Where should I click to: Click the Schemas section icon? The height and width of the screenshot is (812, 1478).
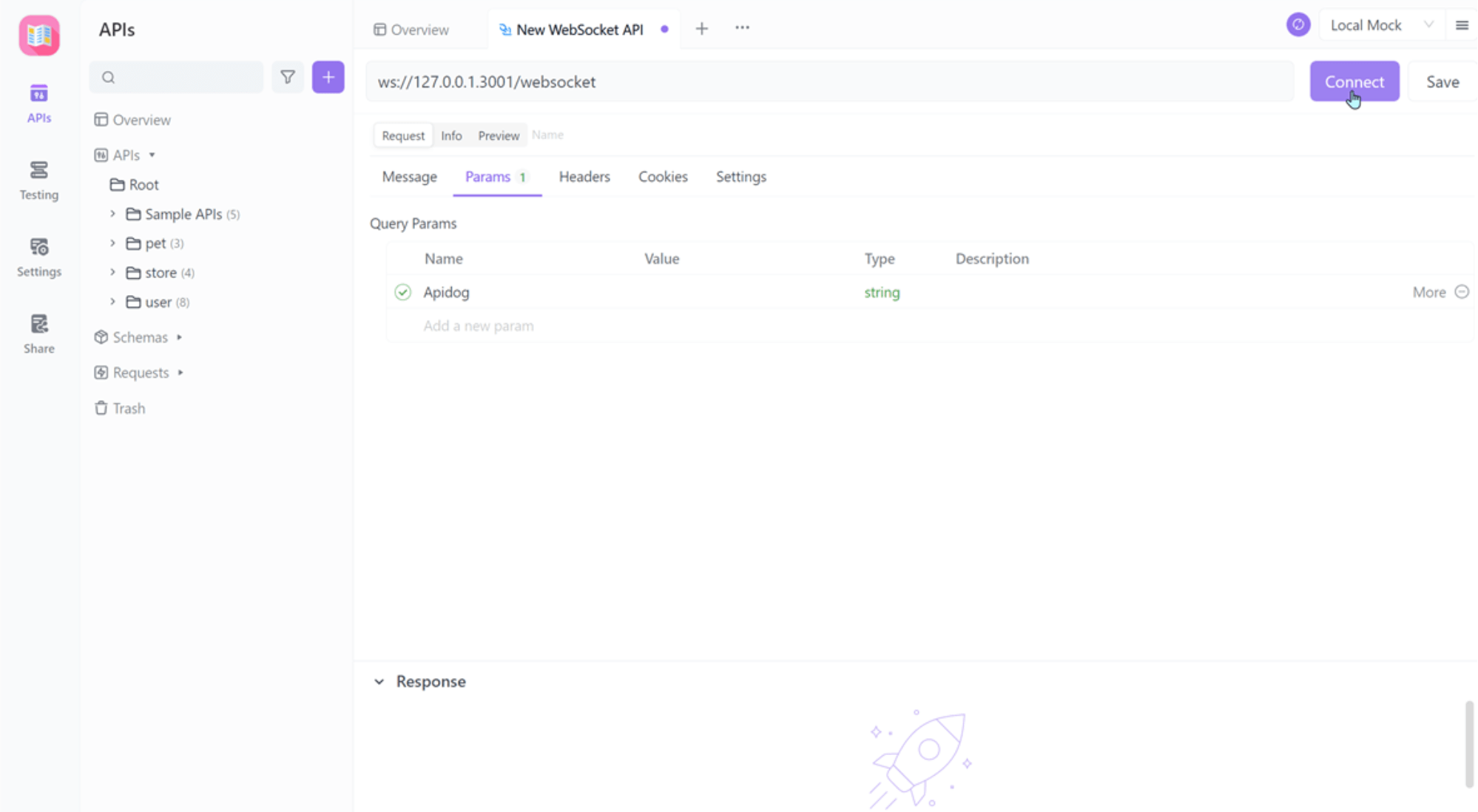tap(100, 337)
